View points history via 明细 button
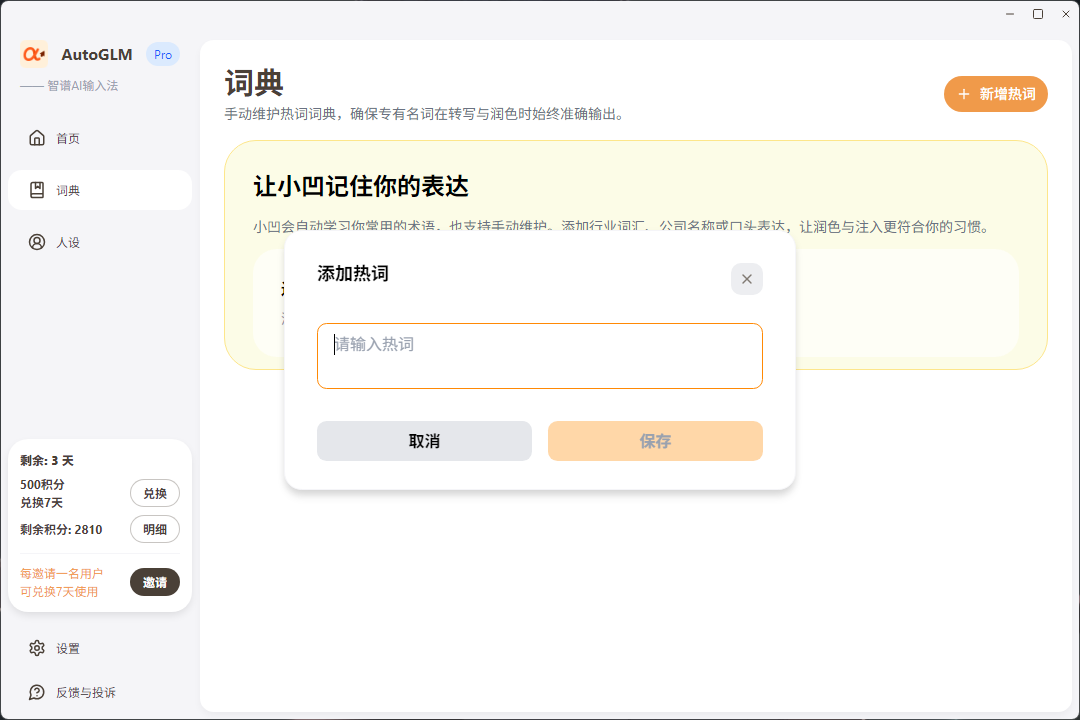Screen dimensions: 1080x720 [155, 529]
